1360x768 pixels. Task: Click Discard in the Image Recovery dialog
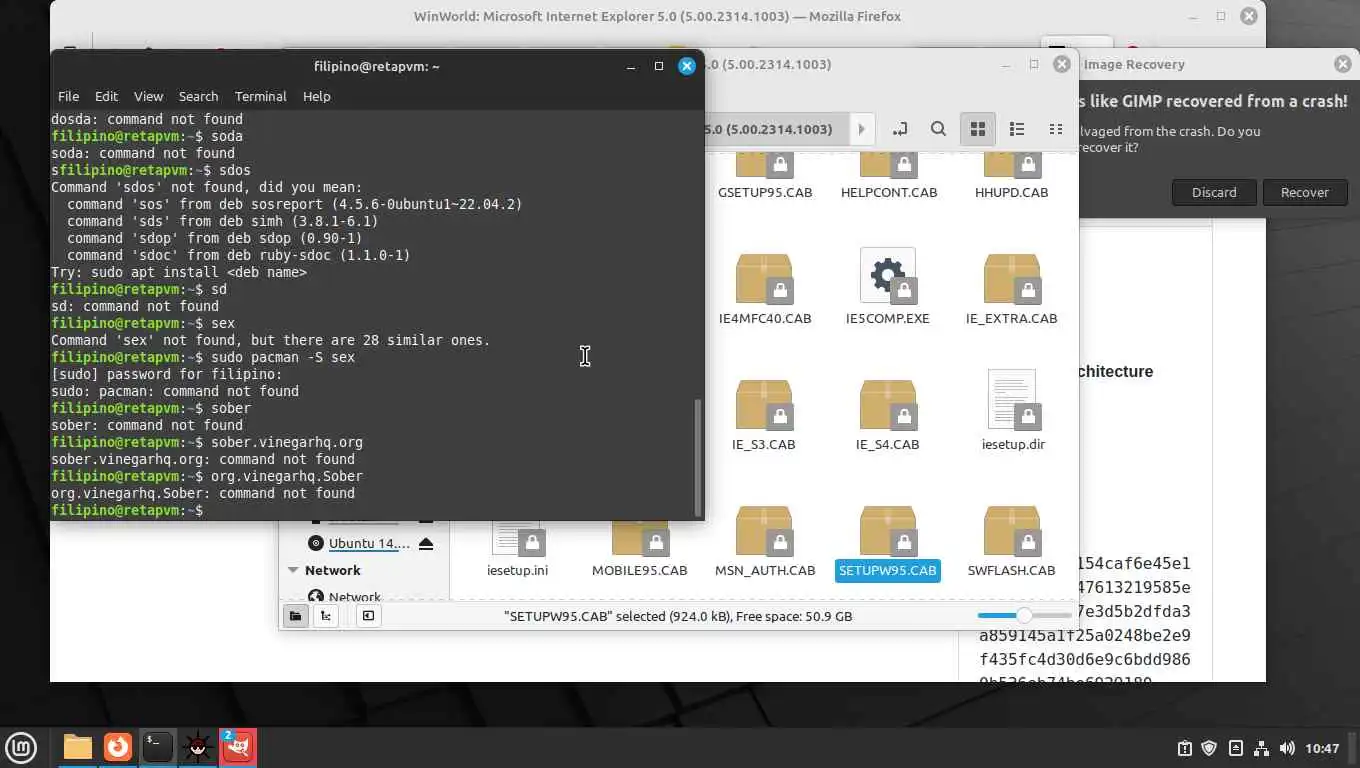click(1214, 192)
